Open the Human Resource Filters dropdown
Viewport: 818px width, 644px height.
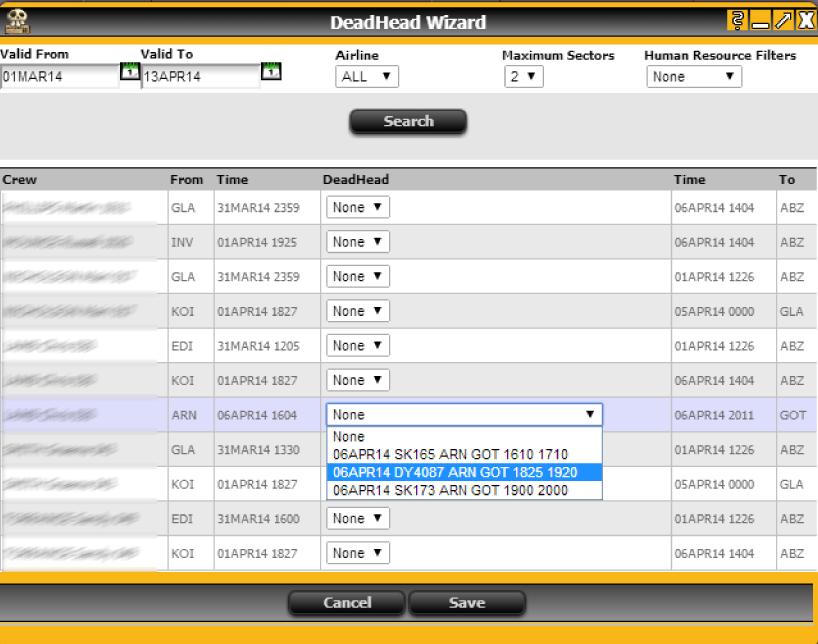[x=694, y=77]
